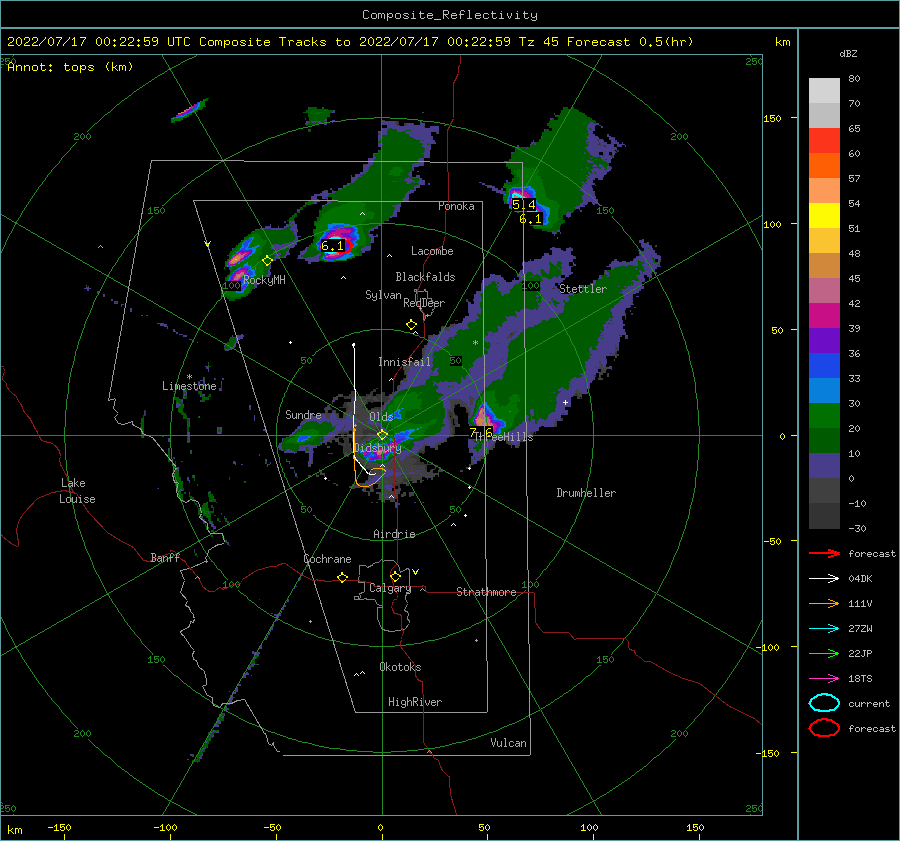Click the magenta swatch below 42 dBZ
Image resolution: width=900 pixels, height=841 pixels.
824,316
